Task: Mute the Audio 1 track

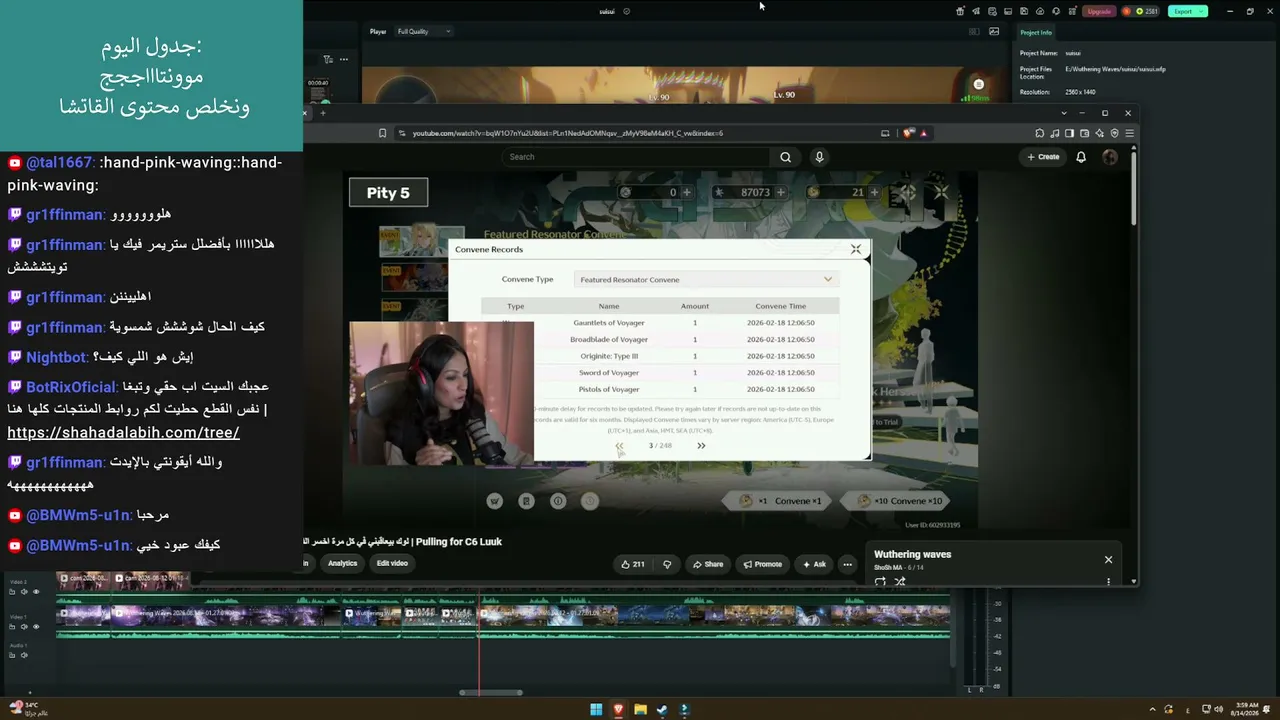Action: point(24,656)
